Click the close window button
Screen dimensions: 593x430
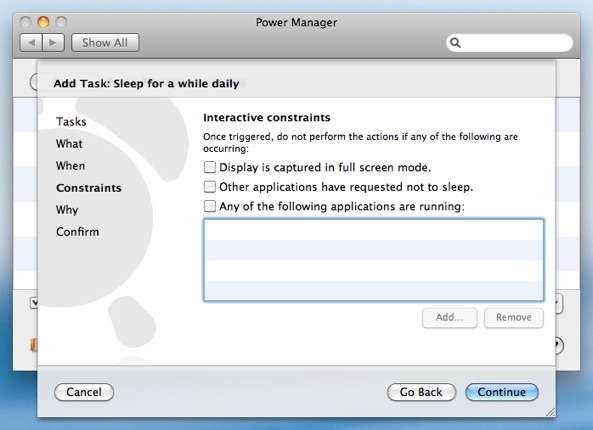click(x=25, y=22)
